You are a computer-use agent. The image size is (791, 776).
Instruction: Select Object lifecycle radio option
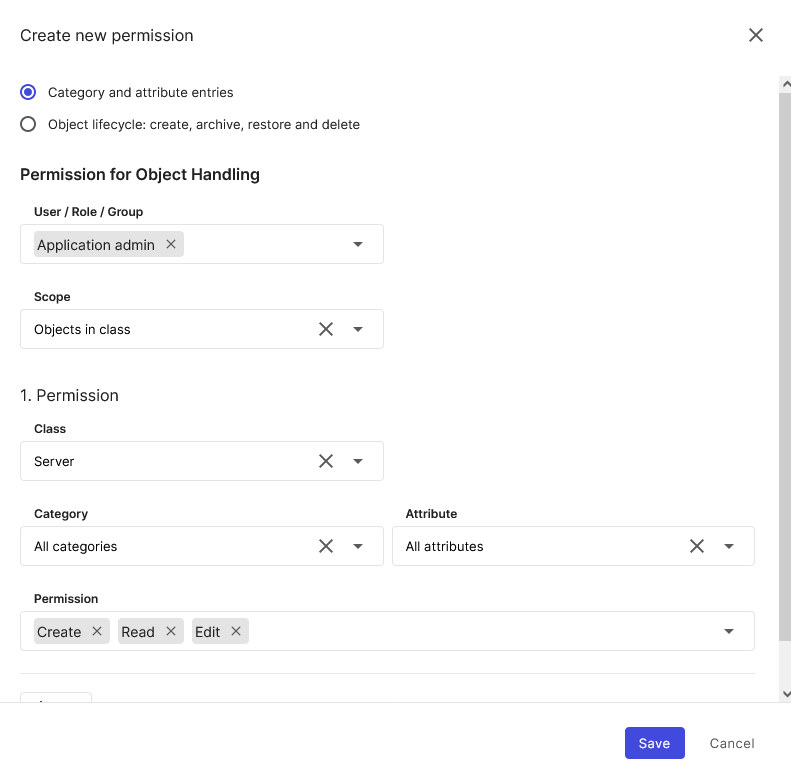(28, 125)
